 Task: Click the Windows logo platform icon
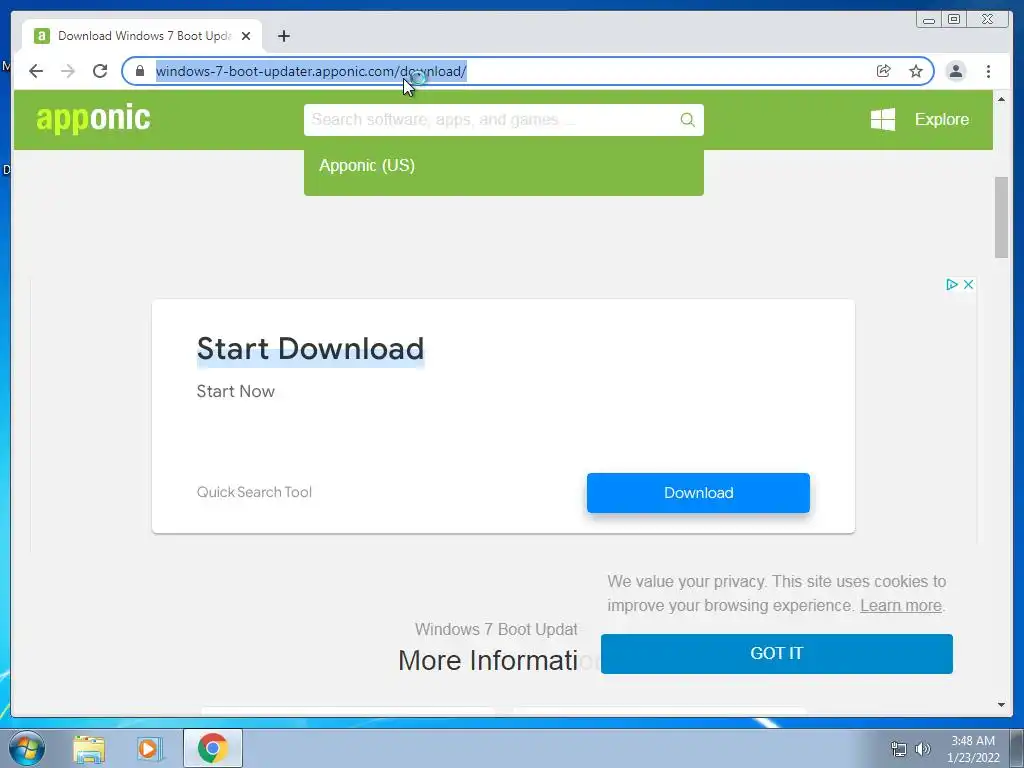click(883, 120)
